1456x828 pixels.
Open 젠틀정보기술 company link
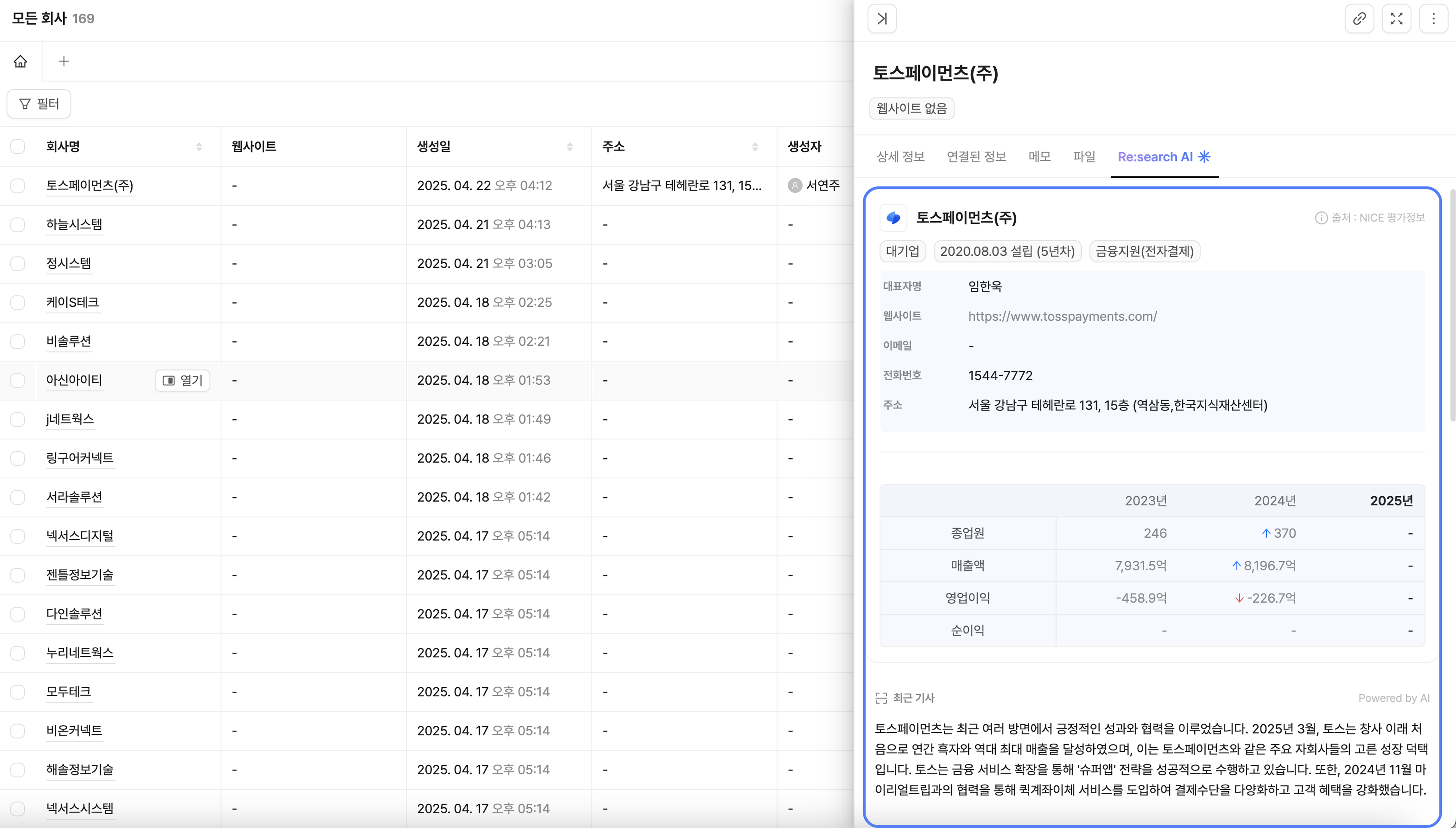(80, 575)
